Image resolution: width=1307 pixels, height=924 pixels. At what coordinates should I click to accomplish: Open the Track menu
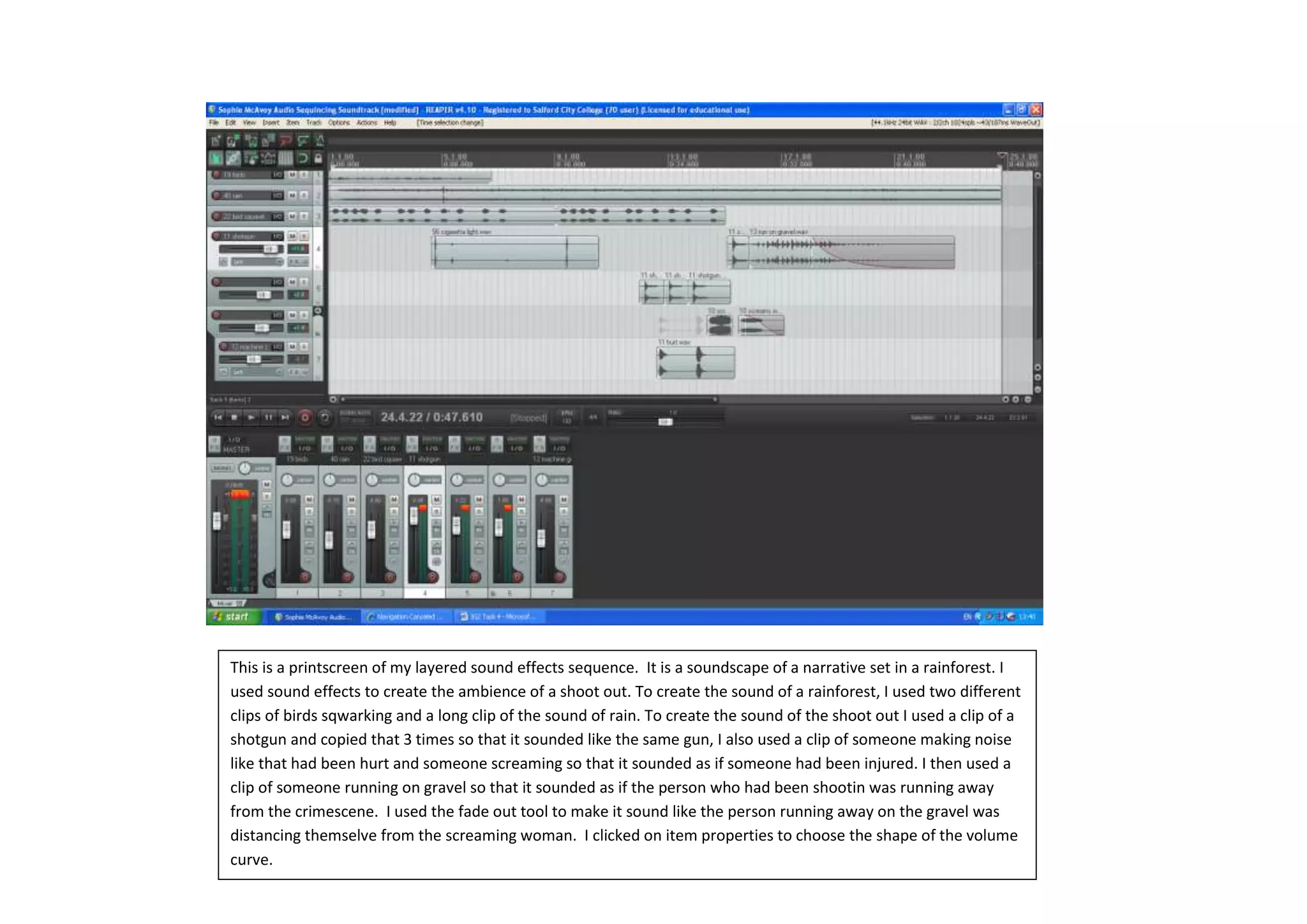coord(313,123)
